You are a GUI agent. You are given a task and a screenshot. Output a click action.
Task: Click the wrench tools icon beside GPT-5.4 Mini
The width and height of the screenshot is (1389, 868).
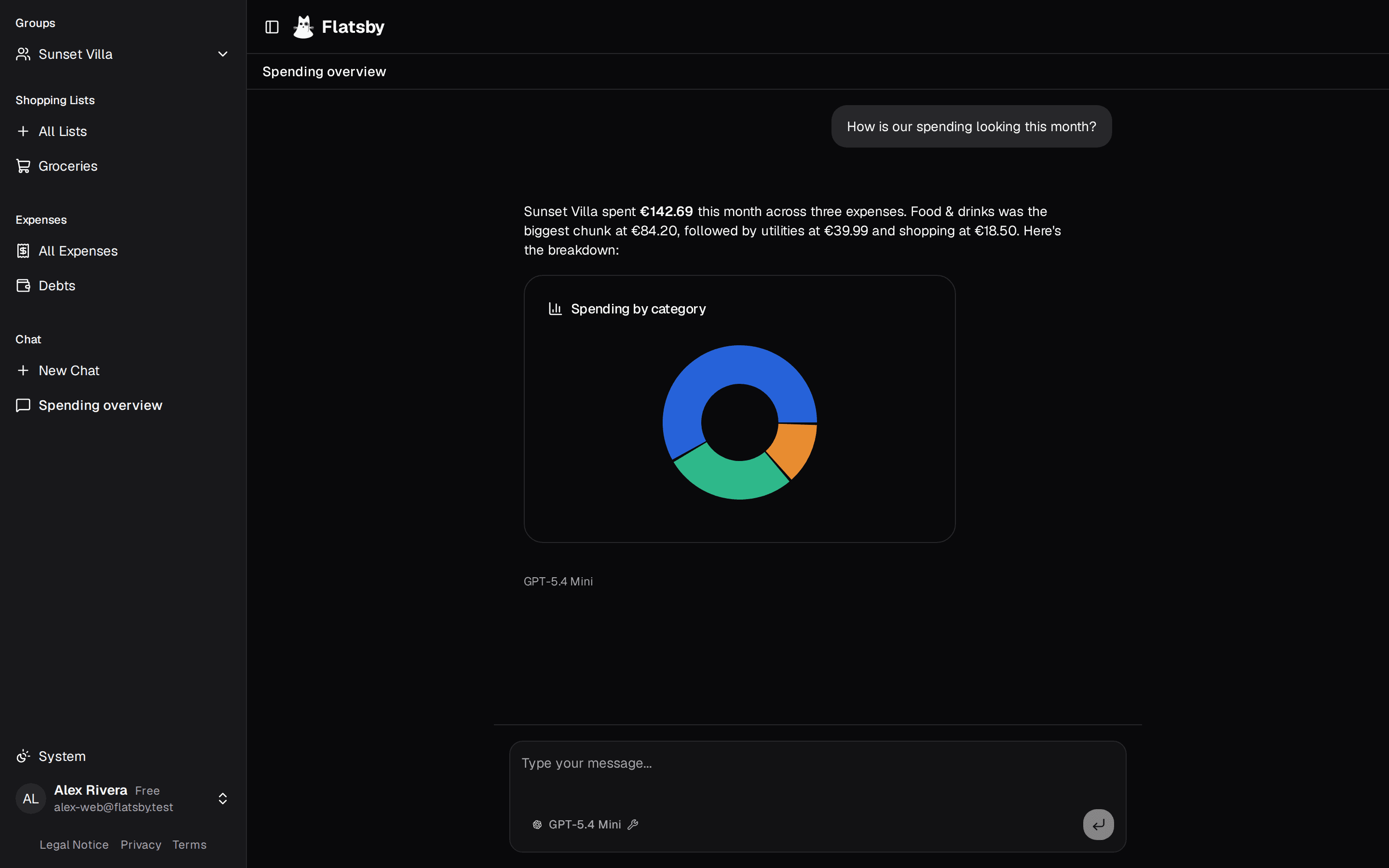(x=633, y=825)
